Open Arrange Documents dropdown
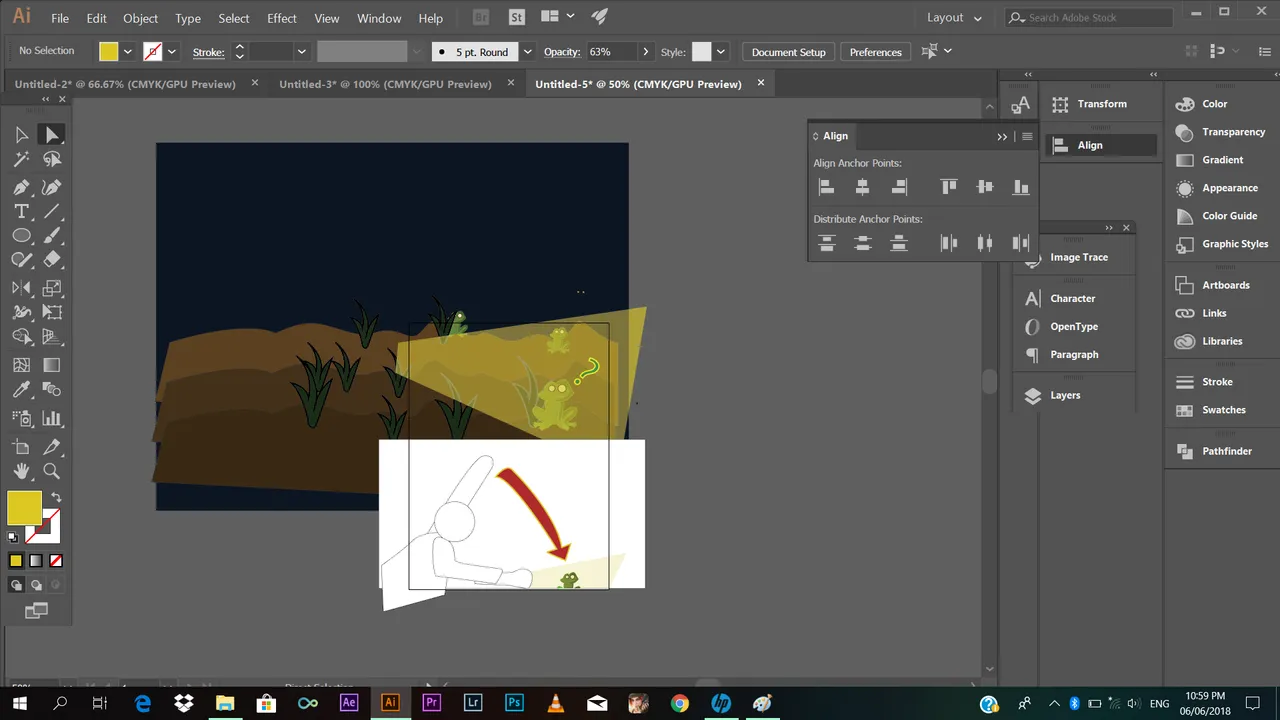1280x720 pixels. [557, 17]
